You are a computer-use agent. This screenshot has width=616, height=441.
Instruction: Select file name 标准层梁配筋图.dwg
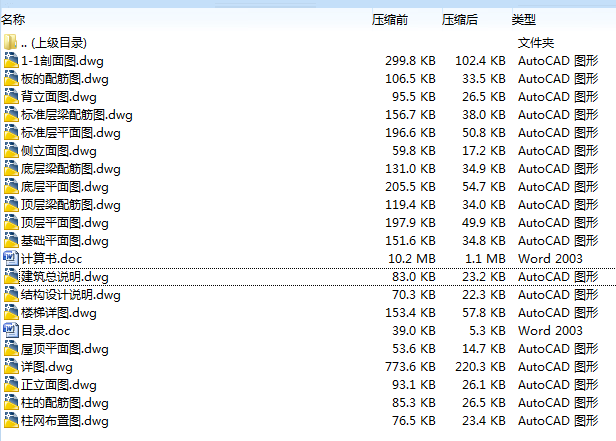77,115
